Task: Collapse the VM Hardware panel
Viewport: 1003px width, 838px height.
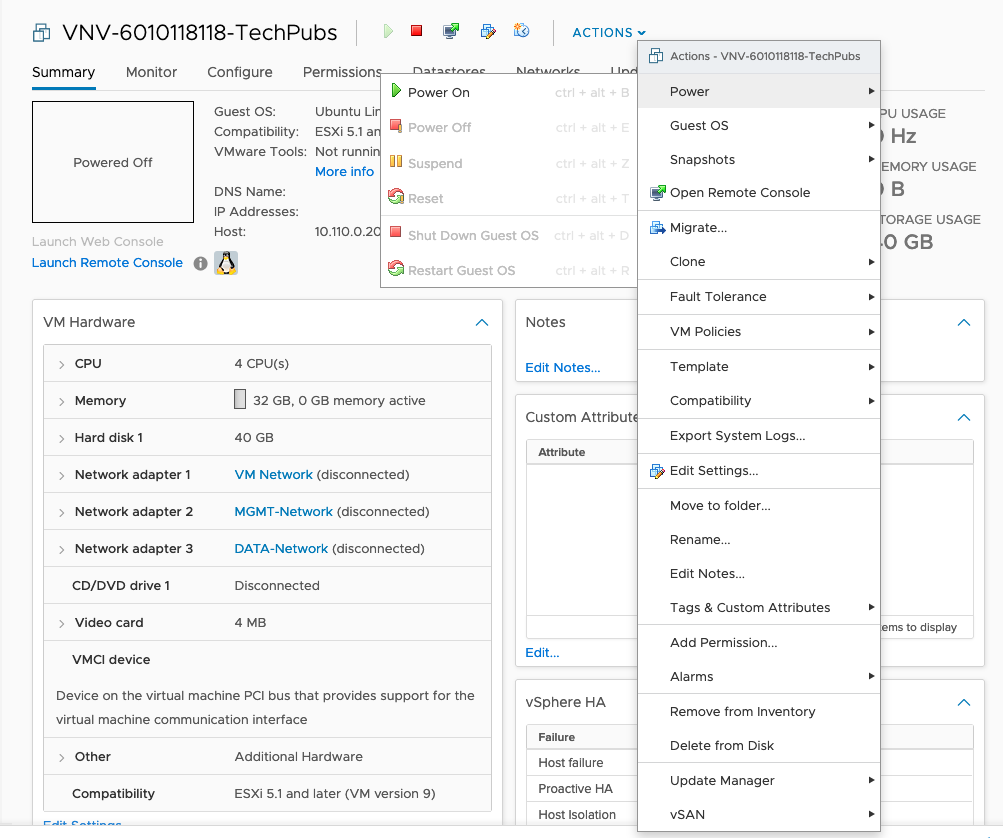Action: (x=482, y=322)
